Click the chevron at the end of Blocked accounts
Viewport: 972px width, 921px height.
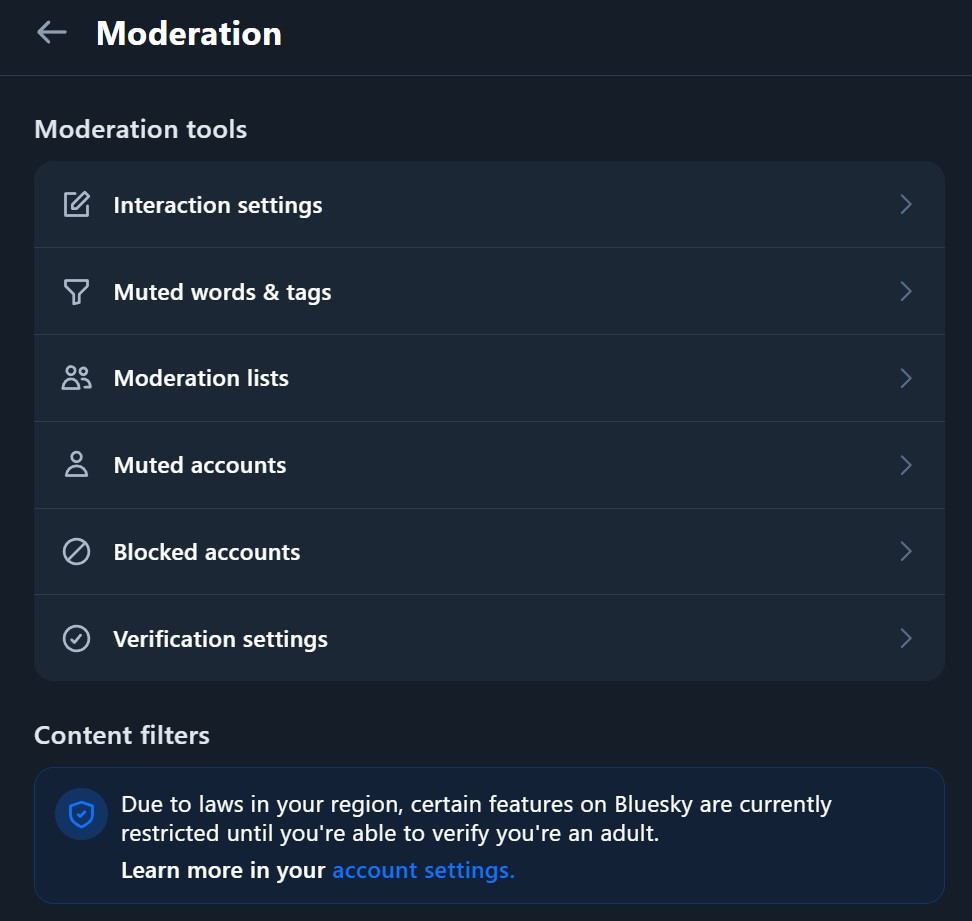906,552
